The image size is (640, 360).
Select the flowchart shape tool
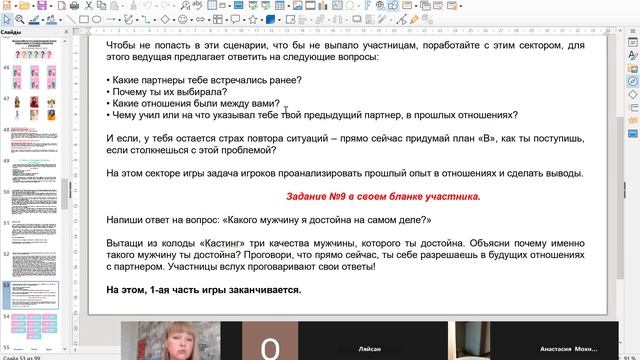tap(218, 19)
